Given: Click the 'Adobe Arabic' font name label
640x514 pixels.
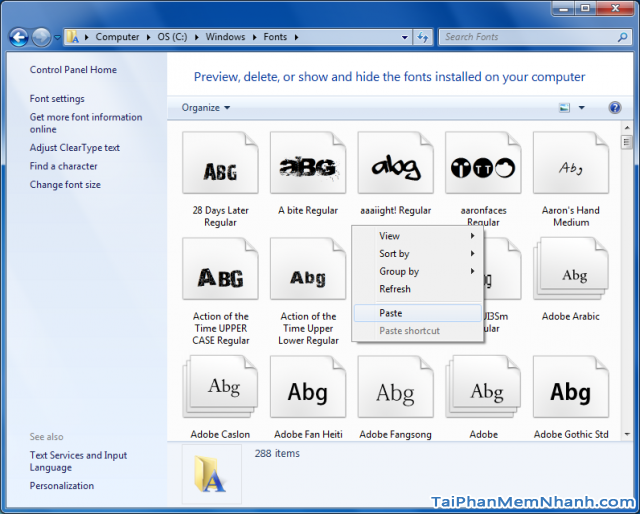Looking at the screenshot, I should (x=571, y=316).
